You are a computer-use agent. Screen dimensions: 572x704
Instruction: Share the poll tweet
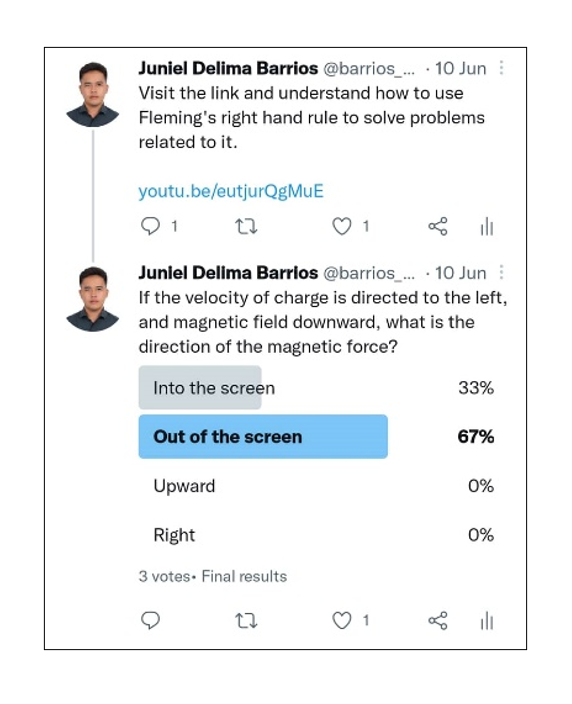tap(438, 620)
